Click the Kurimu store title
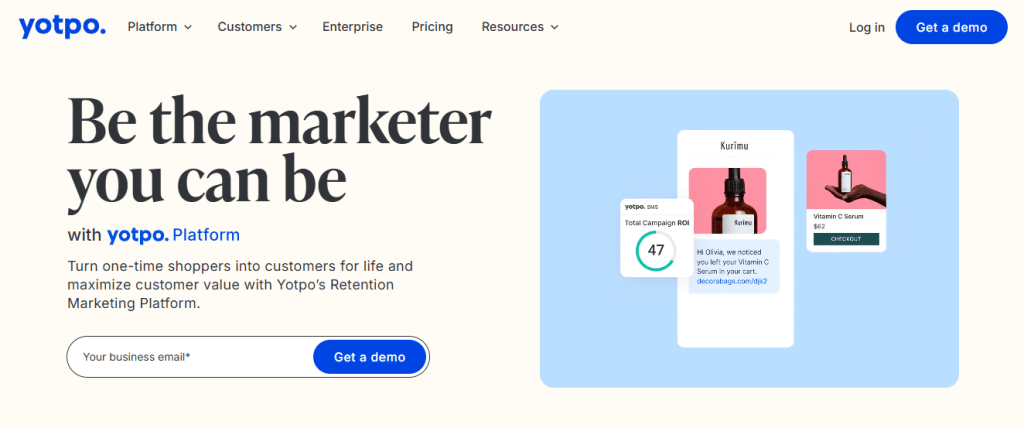Screen dimensions: 1024x428 (x=734, y=146)
